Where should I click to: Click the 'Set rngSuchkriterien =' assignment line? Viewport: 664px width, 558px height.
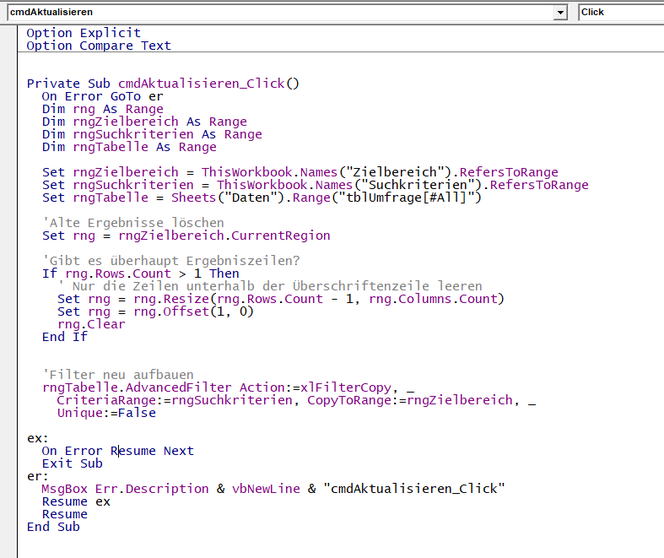pos(315,185)
